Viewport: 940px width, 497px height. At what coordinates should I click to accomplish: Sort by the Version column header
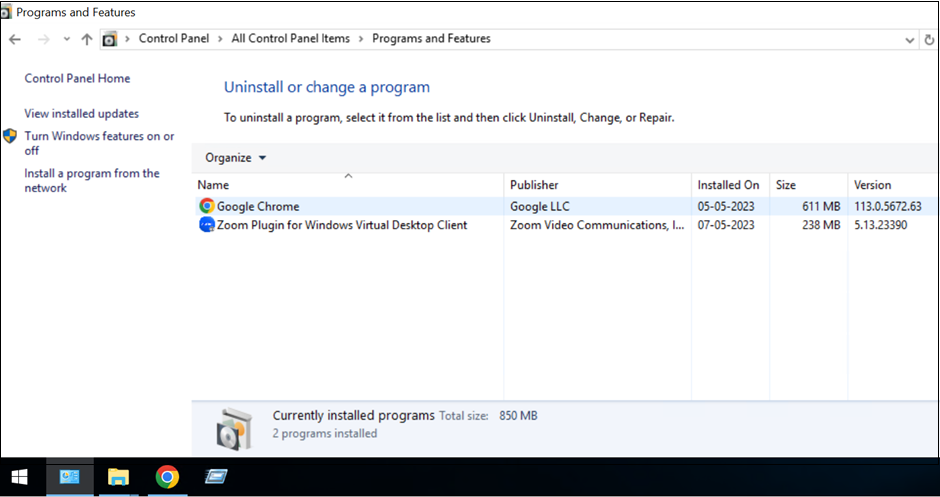(893, 185)
